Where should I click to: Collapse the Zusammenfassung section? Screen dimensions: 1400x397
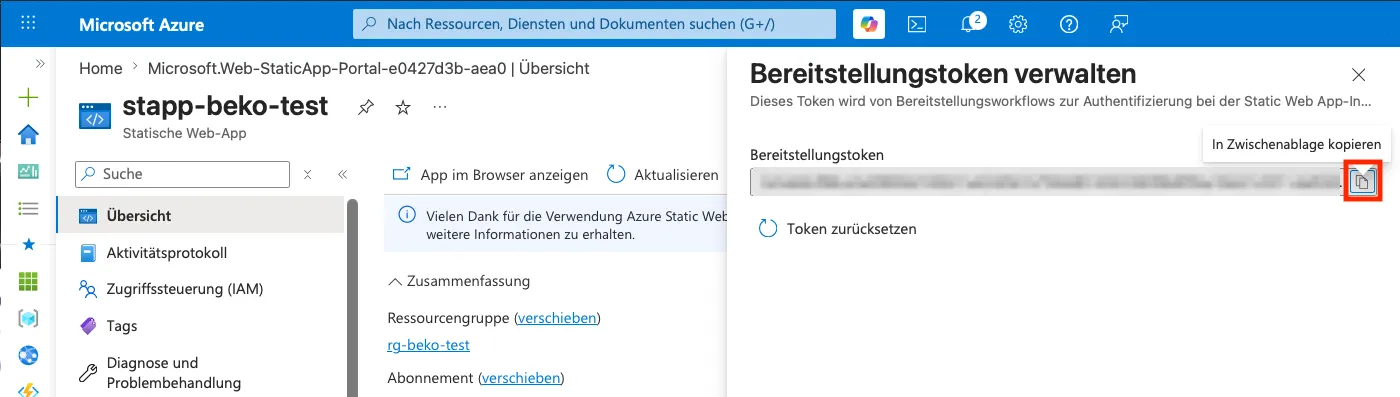coord(459,281)
